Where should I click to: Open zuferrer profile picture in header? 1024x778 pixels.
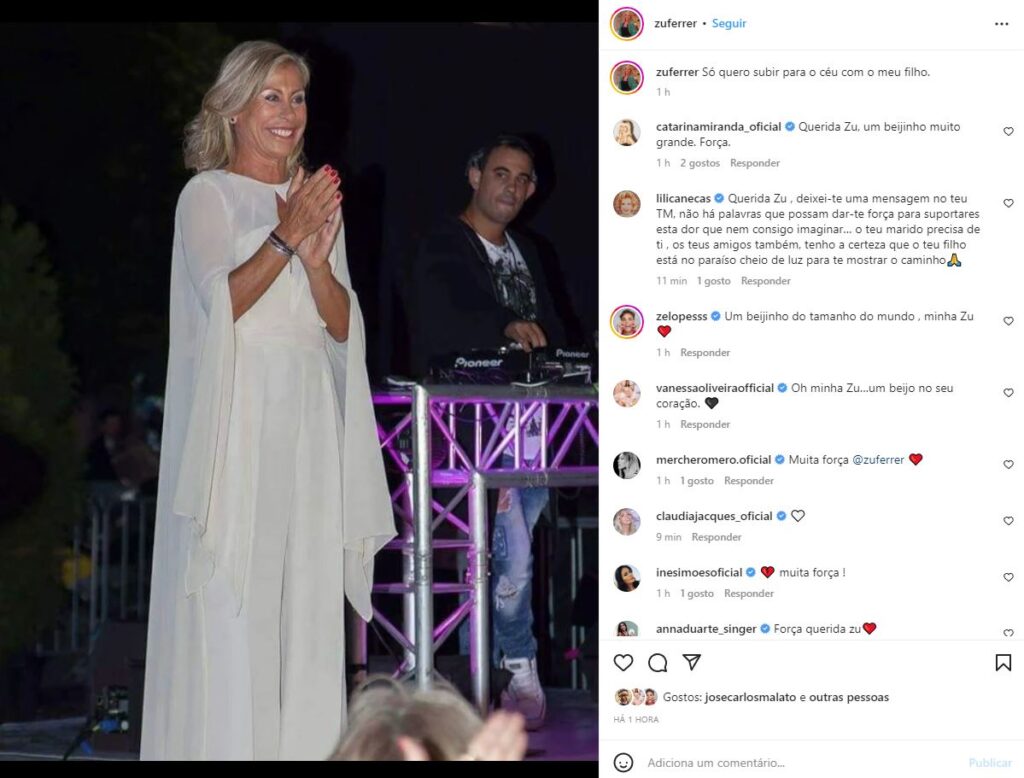point(626,24)
